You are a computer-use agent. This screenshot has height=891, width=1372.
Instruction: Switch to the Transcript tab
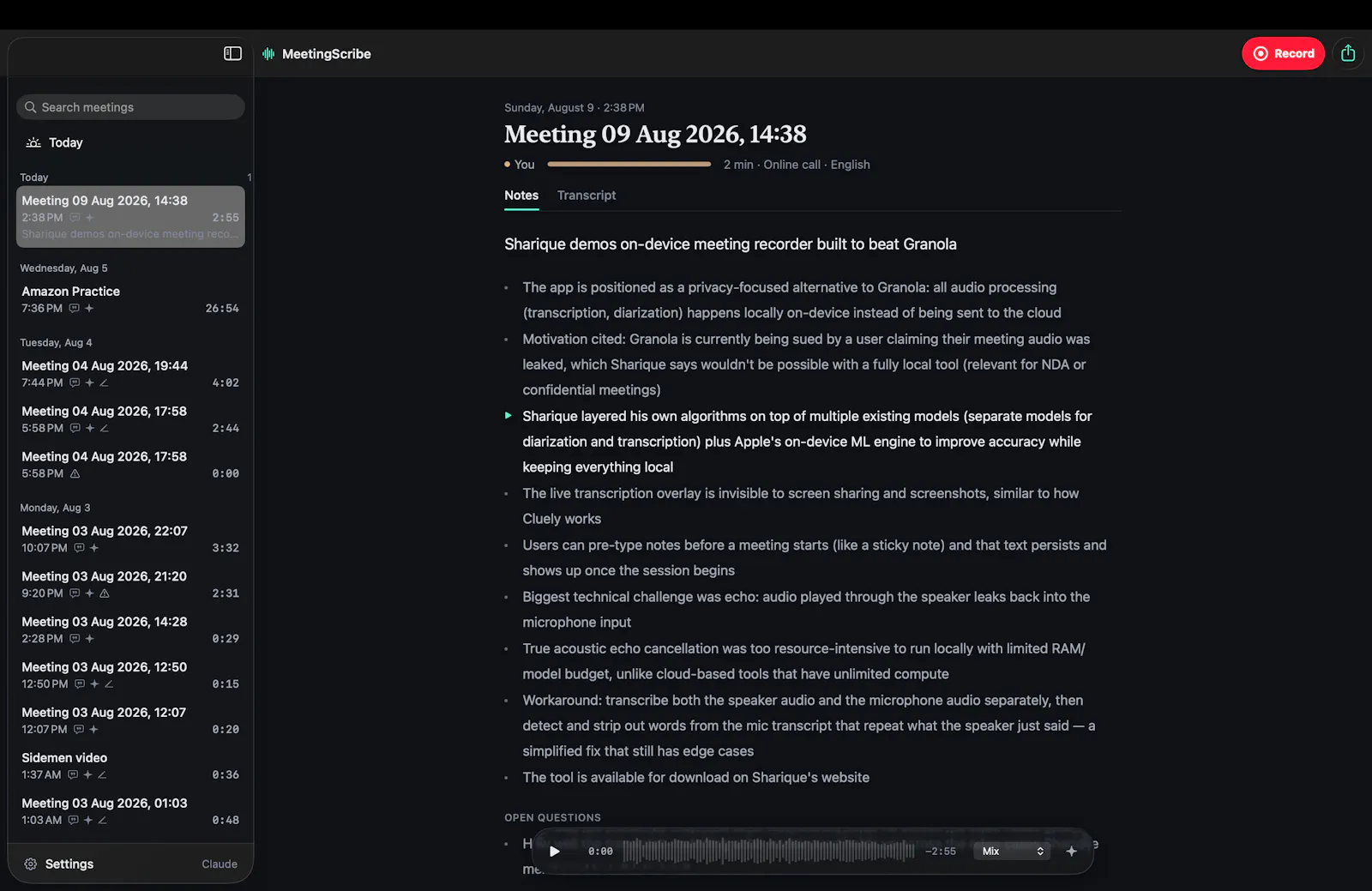pos(587,196)
